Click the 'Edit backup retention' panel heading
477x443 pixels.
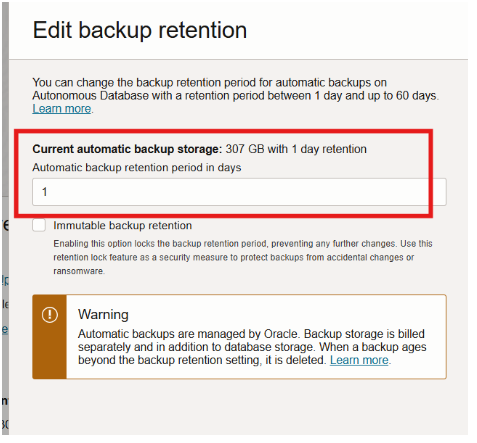point(140,30)
